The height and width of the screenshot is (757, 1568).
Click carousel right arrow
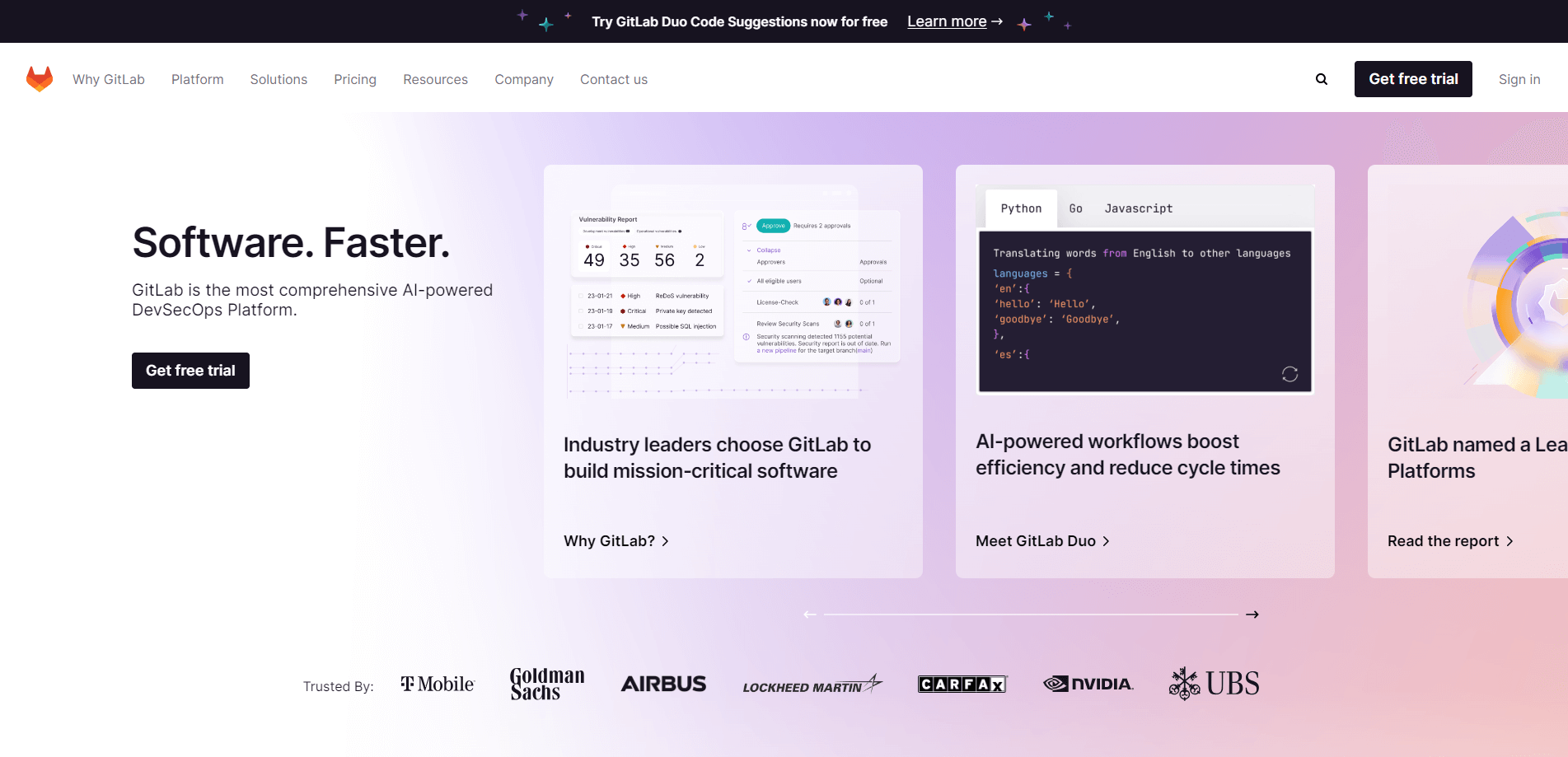pos(1252,614)
